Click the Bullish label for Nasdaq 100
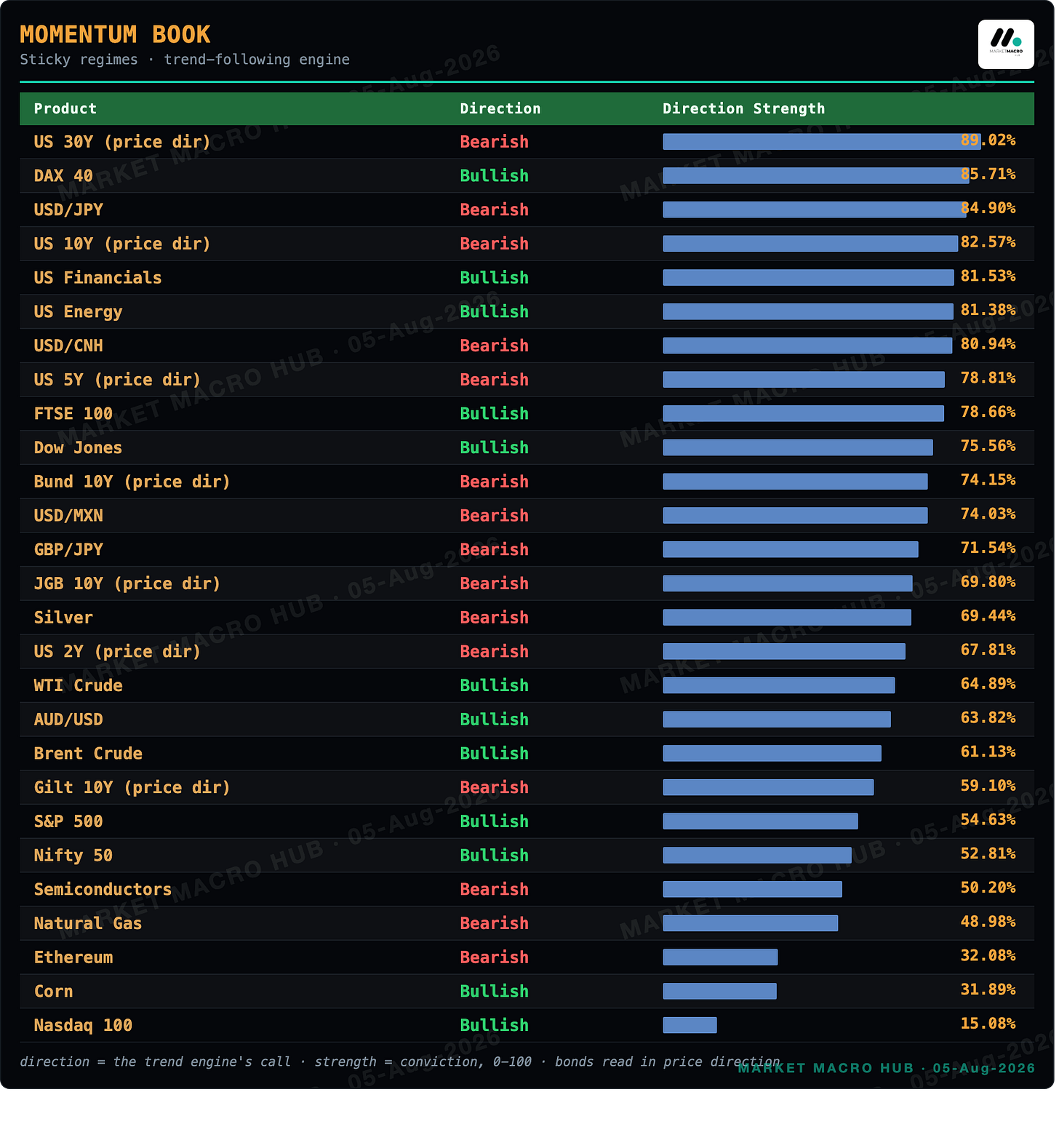1059x1148 pixels. (x=495, y=1026)
